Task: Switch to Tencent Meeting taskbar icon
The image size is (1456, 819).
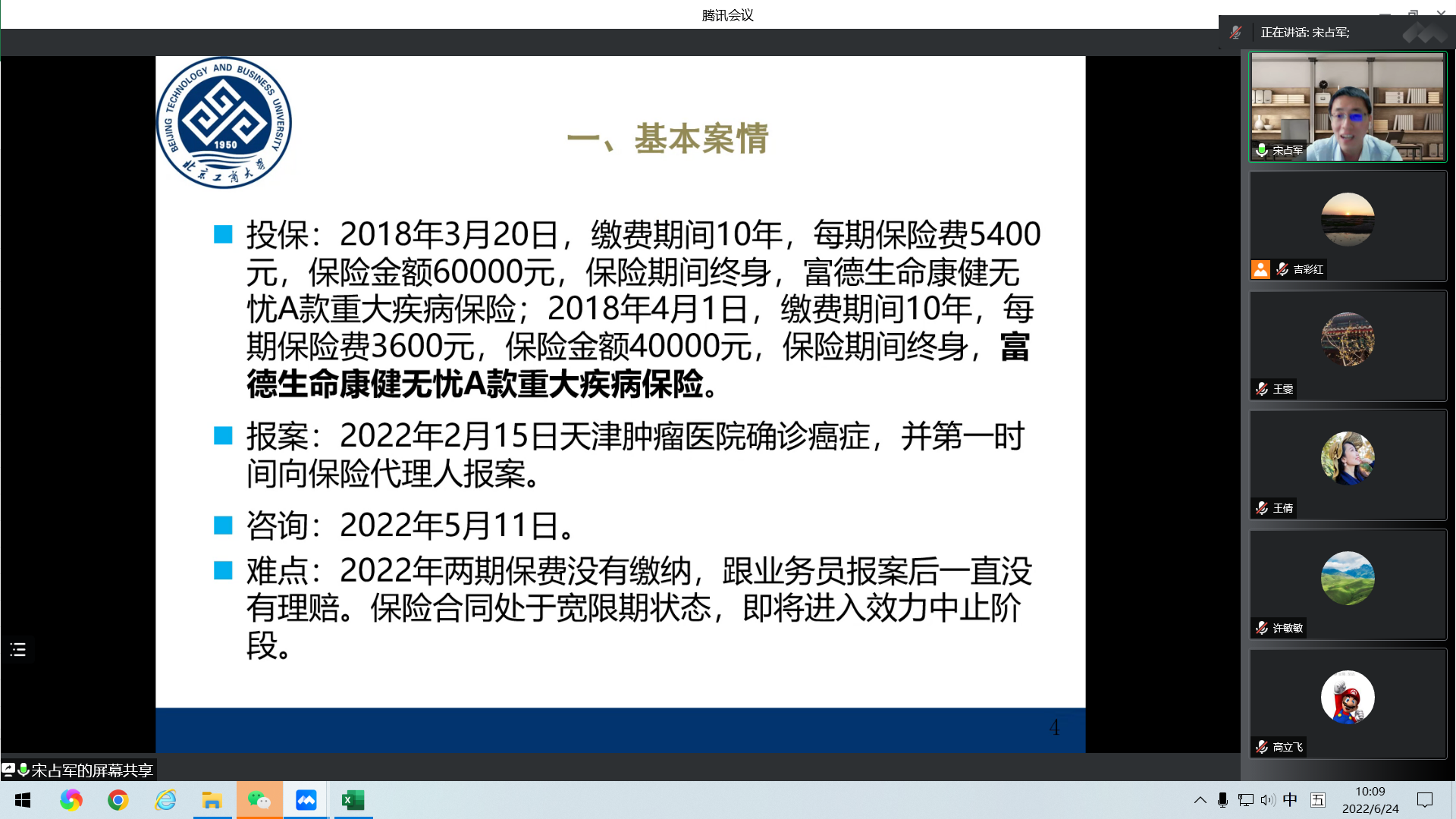Action: click(306, 800)
